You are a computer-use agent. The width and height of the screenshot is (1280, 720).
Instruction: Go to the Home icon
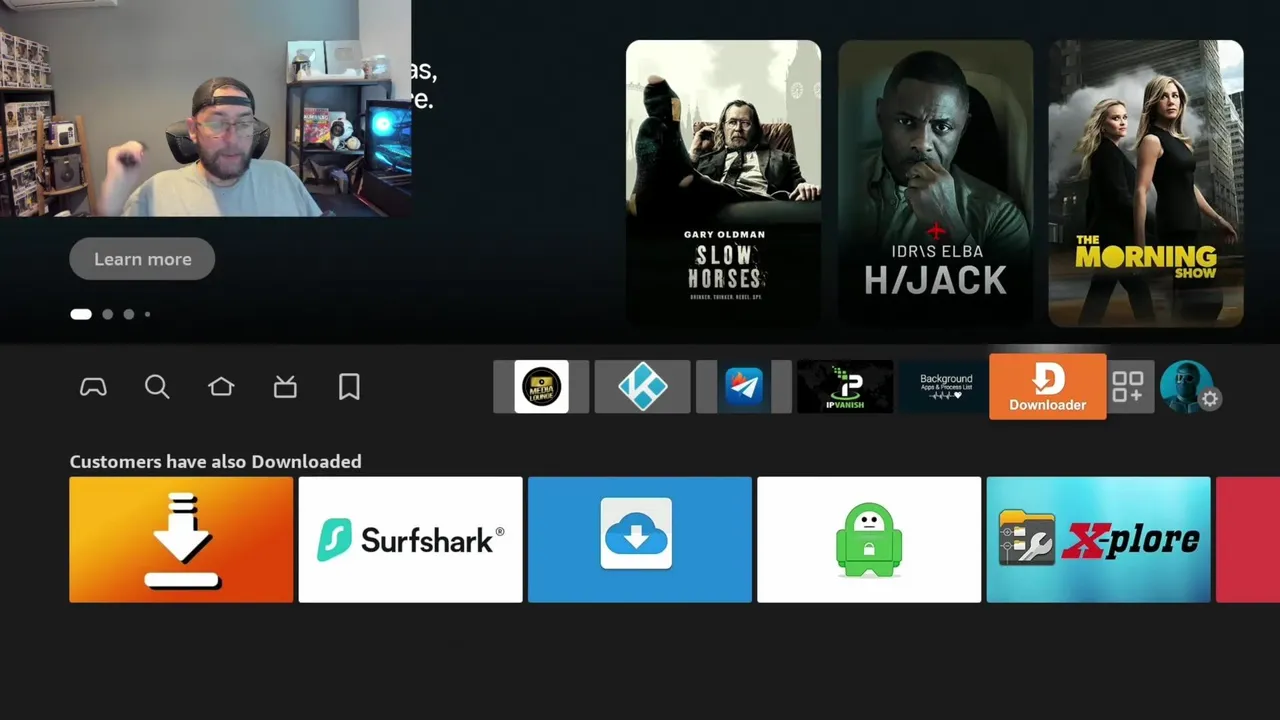point(221,387)
